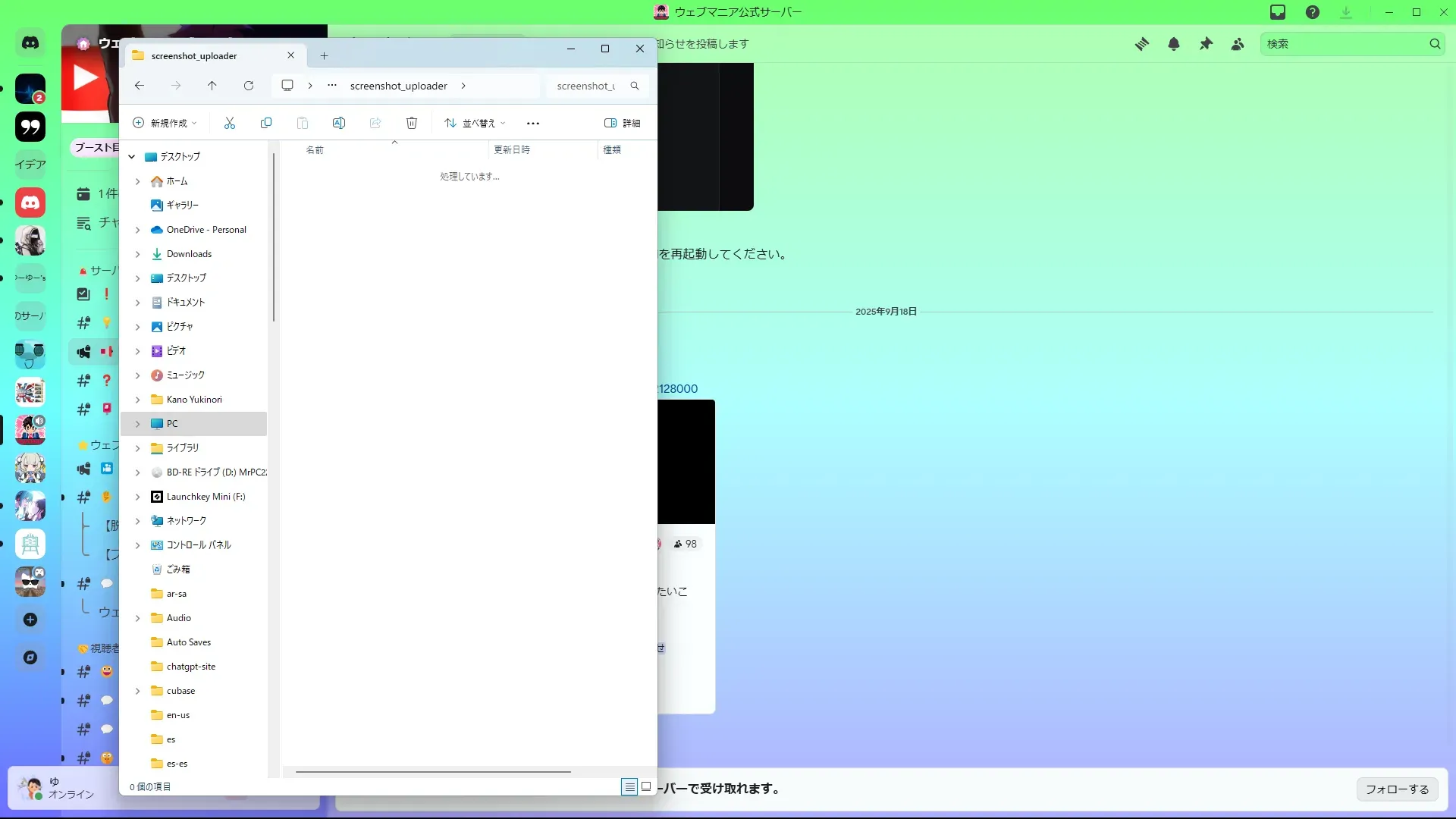Open Discord member list icon
This screenshot has height=819, width=1456.
coord(1238,44)
